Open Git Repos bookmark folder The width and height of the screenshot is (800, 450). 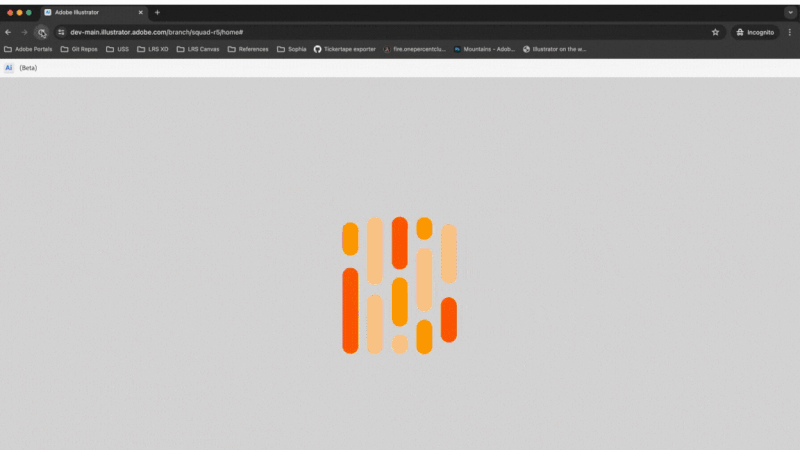point(79,49)
